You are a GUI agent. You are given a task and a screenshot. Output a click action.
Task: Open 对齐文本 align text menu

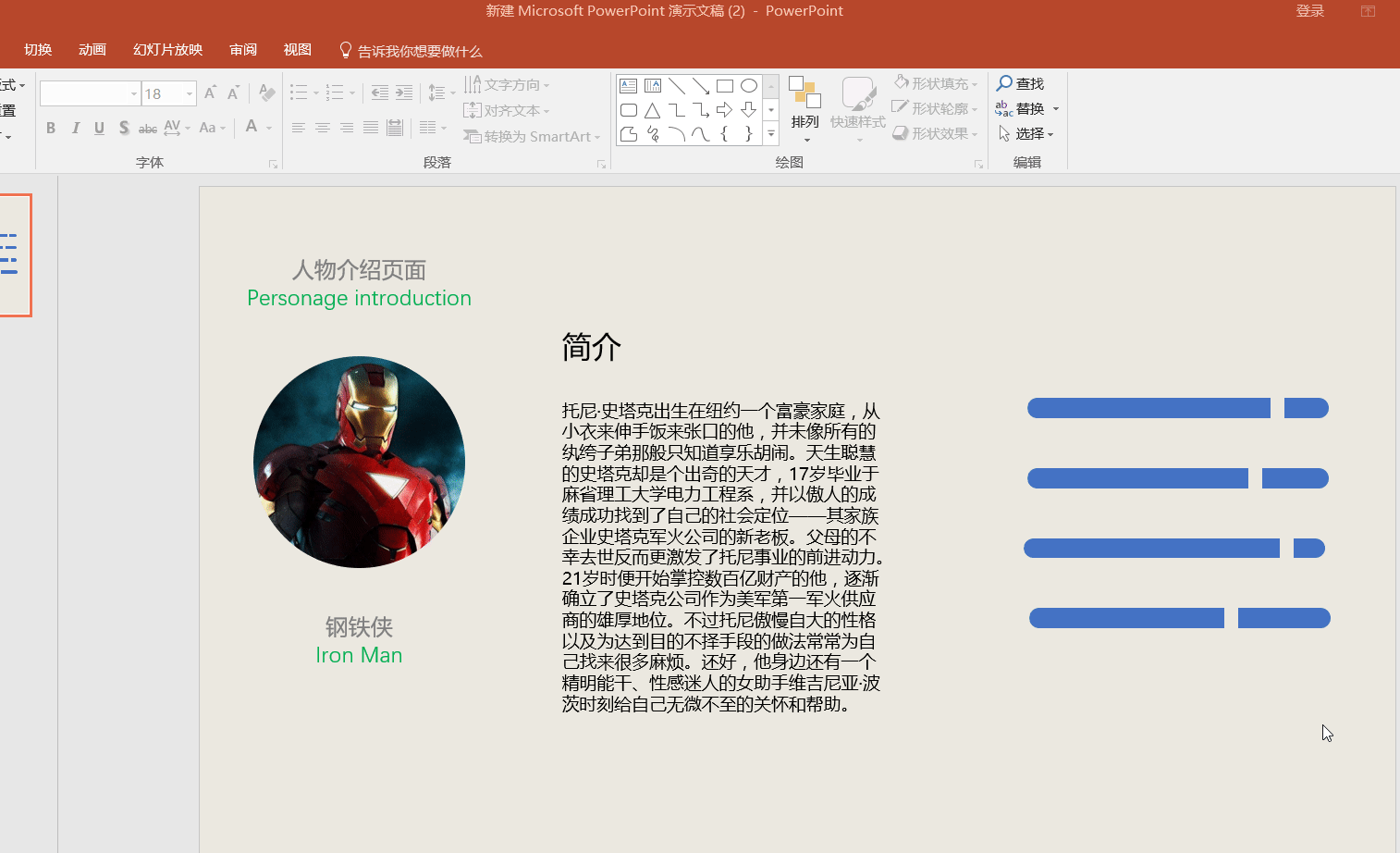click(507, 111)
